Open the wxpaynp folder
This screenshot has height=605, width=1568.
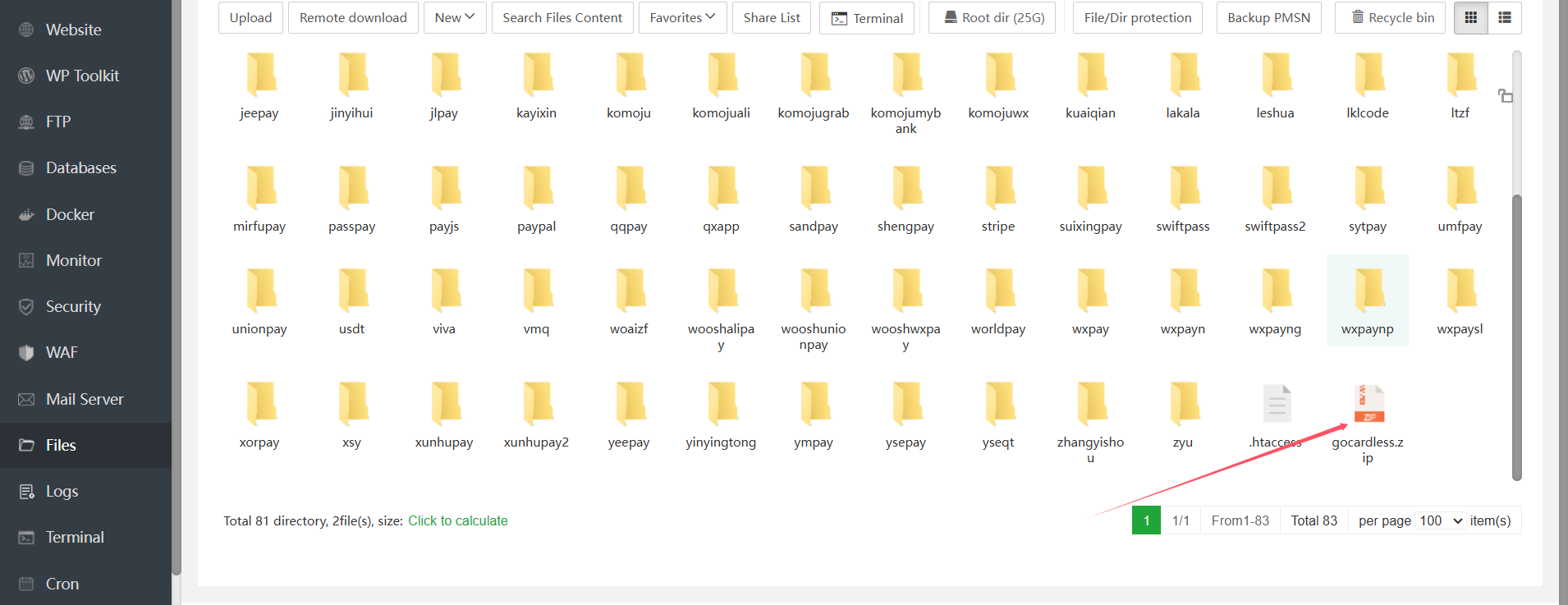pos(1368,291)
